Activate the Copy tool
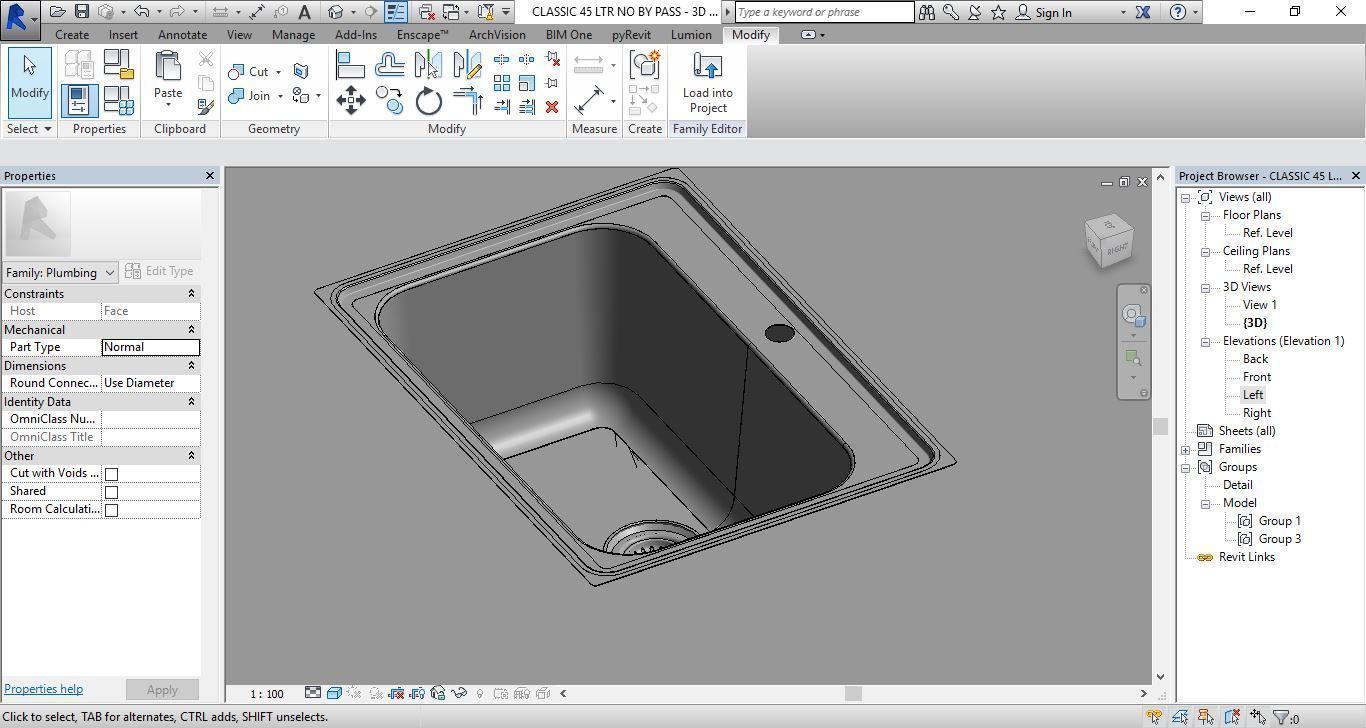This screenshot has height=728, width=1366. click(x=389, y=100)
